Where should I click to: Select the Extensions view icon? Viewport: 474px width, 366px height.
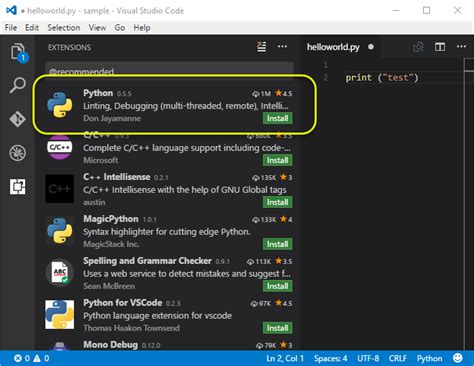click(17, 187)
